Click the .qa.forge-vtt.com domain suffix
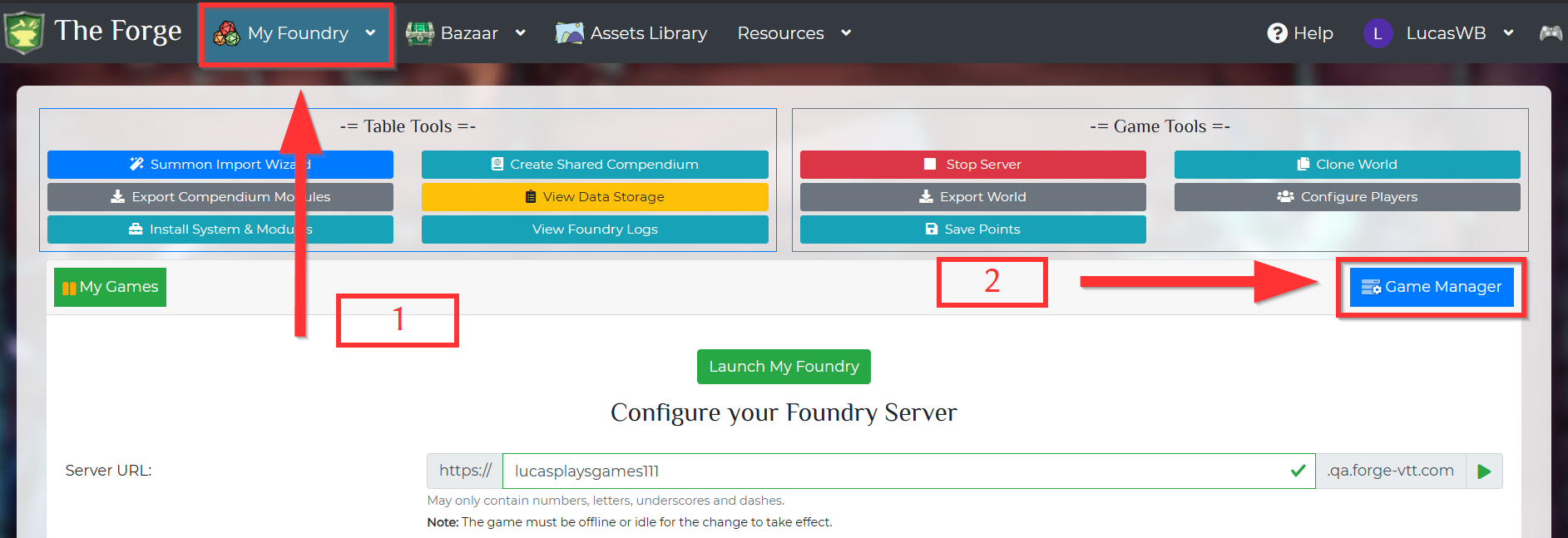The width and height of the screenshot is (1568, 538). [x=1390, y=471]
